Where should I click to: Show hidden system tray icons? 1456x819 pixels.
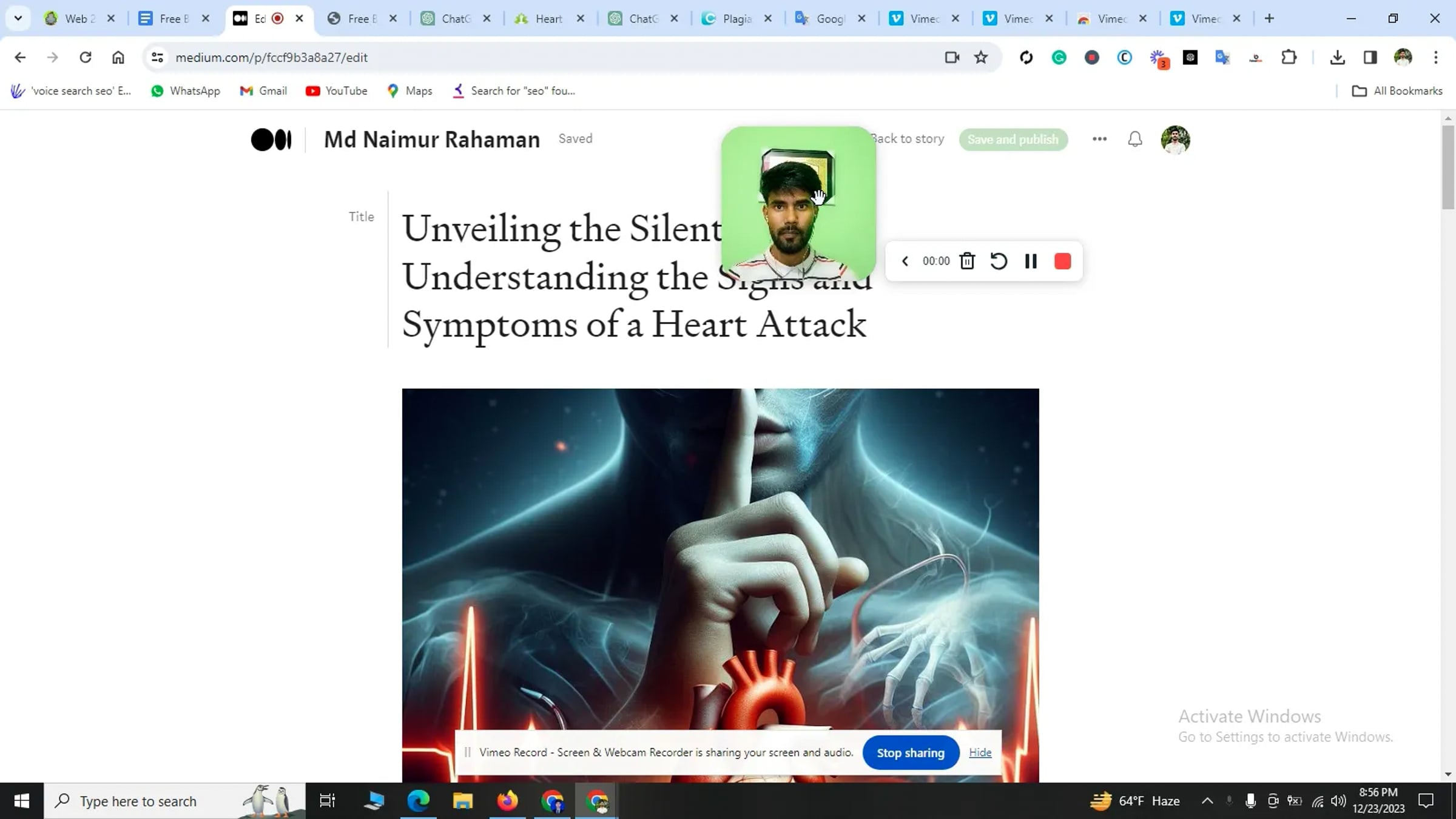point(1207,801)
